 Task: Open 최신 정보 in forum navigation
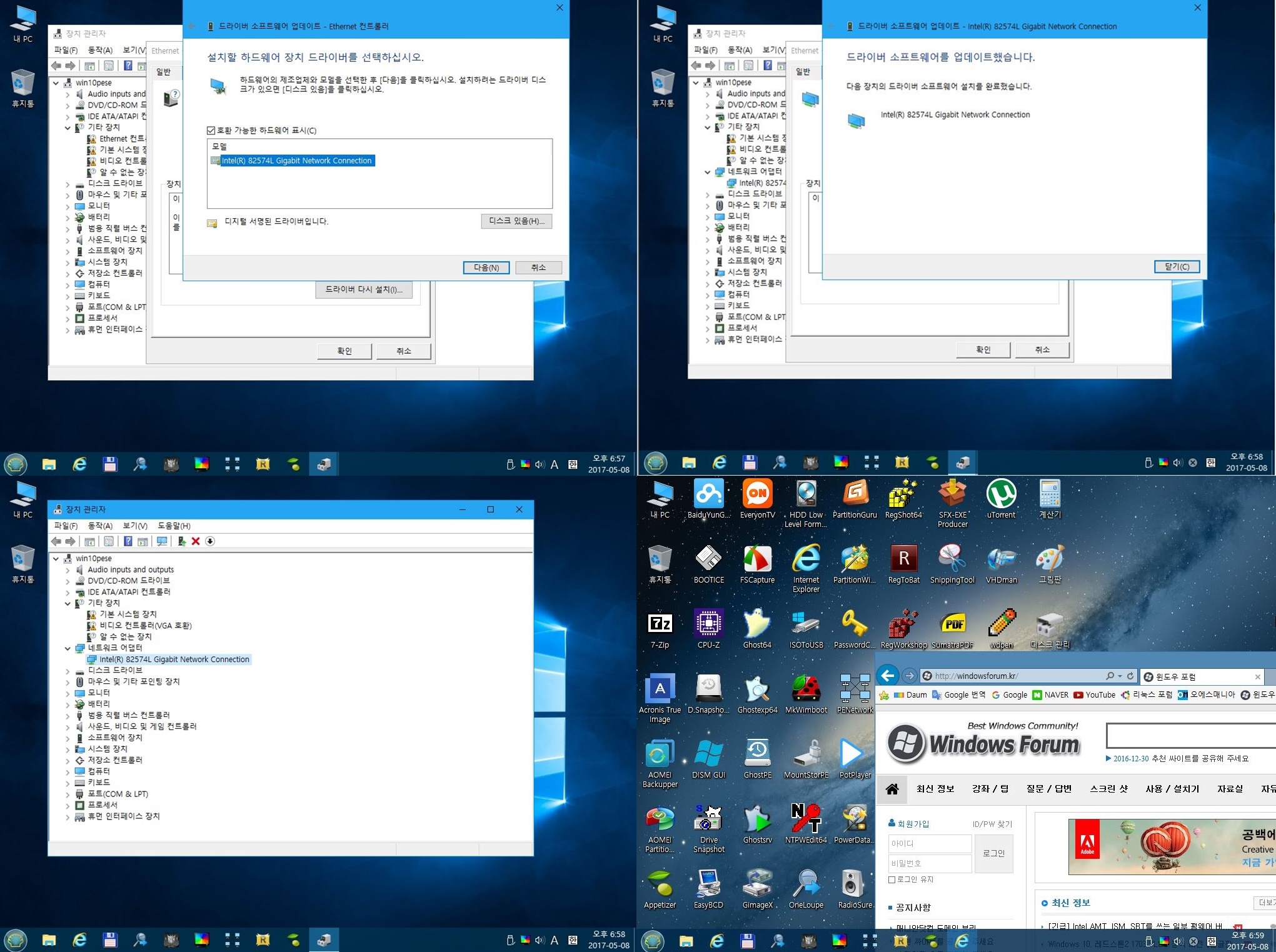pos(935,789)
